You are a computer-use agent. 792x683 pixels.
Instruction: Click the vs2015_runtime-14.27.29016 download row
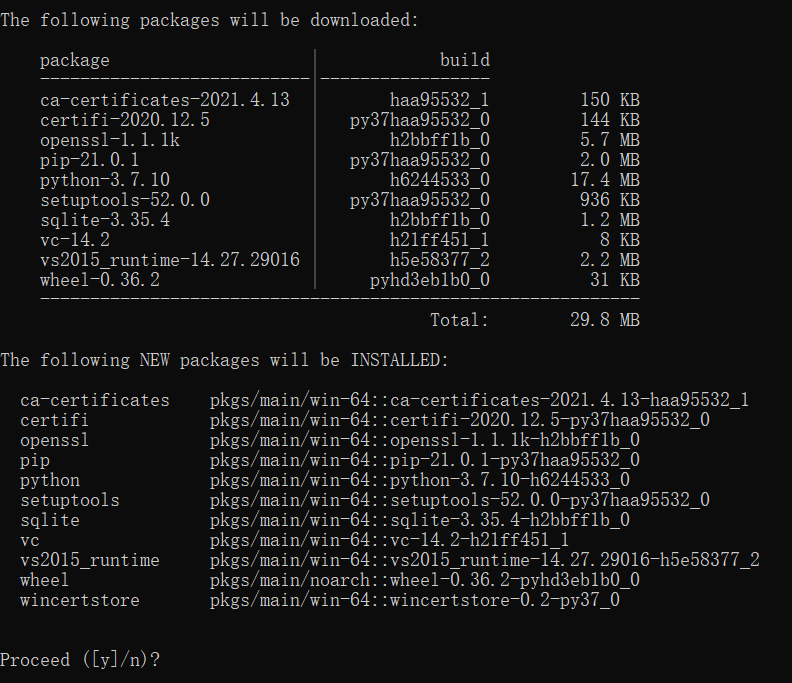340,260
